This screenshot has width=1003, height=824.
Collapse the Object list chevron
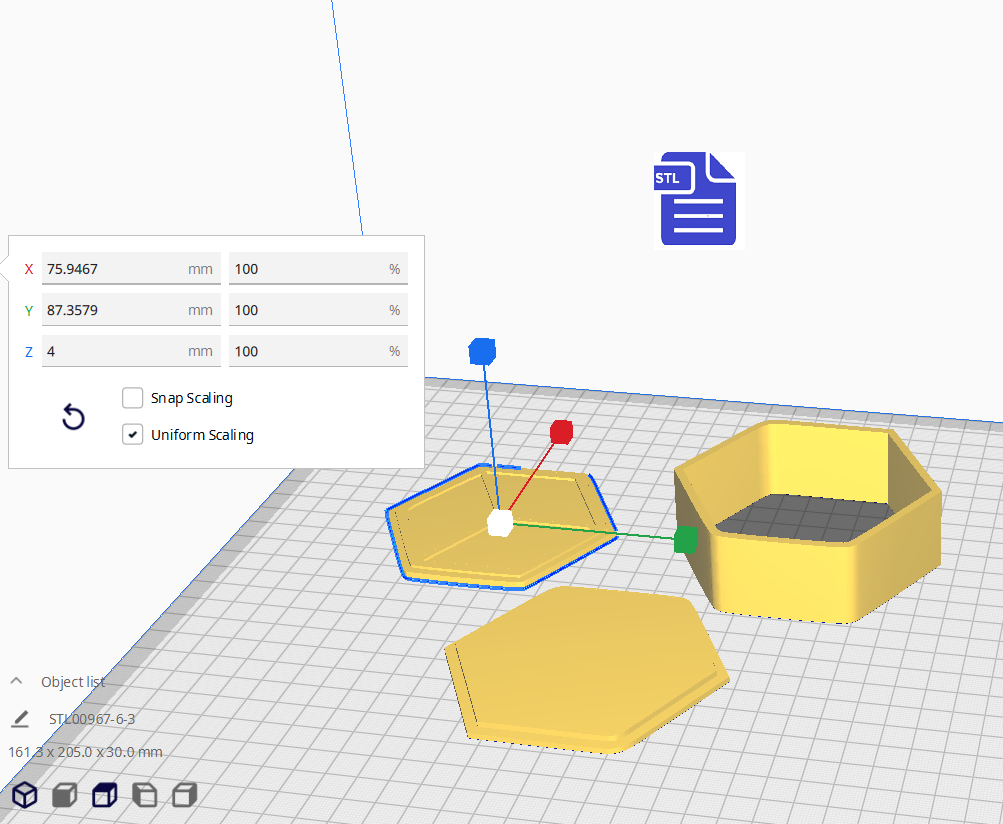[17, 681]
